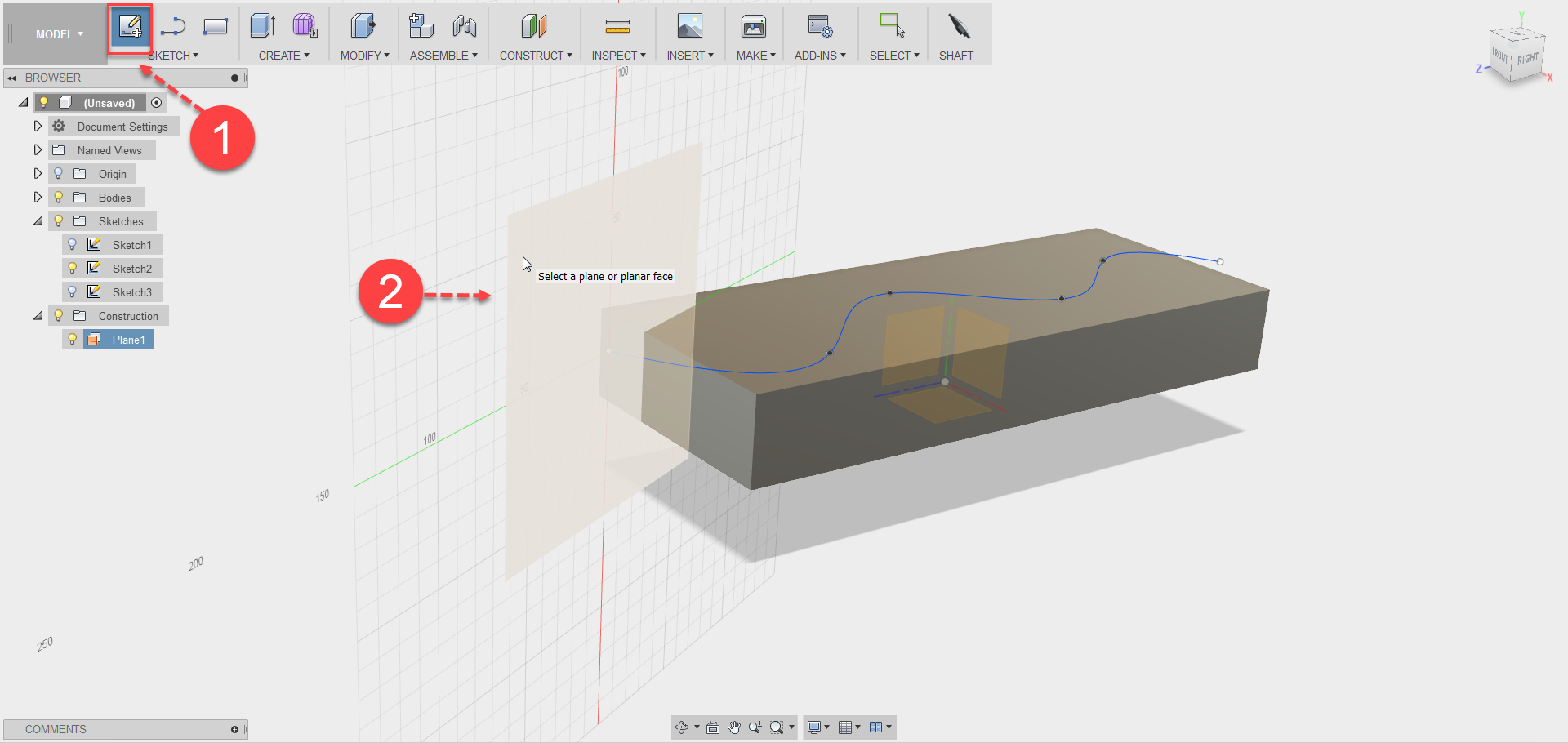1568x743 pixels.
Task: Click the Press Pull icon above MODIFY
Action: (363, 25)
